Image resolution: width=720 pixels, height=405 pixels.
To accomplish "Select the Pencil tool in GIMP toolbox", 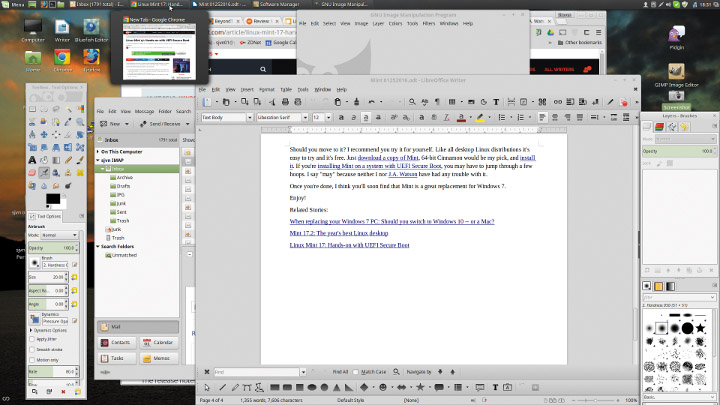I will [68, 160].
